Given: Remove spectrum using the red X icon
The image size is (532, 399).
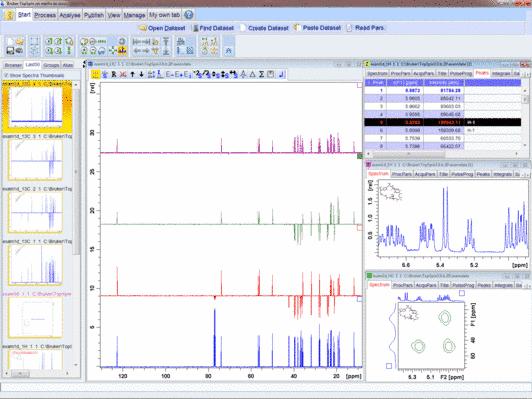Looking at the screenshot, I should (123, 74).
